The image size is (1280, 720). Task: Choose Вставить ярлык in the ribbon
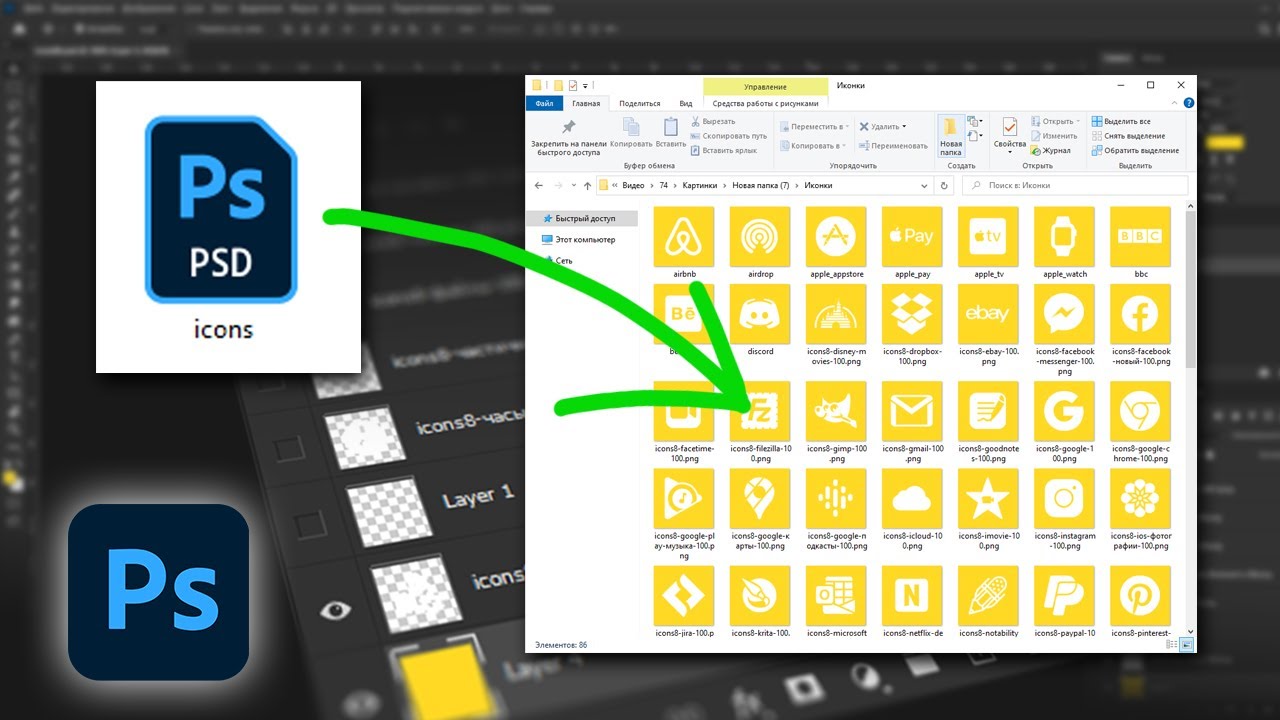click(x=723, y=151)
